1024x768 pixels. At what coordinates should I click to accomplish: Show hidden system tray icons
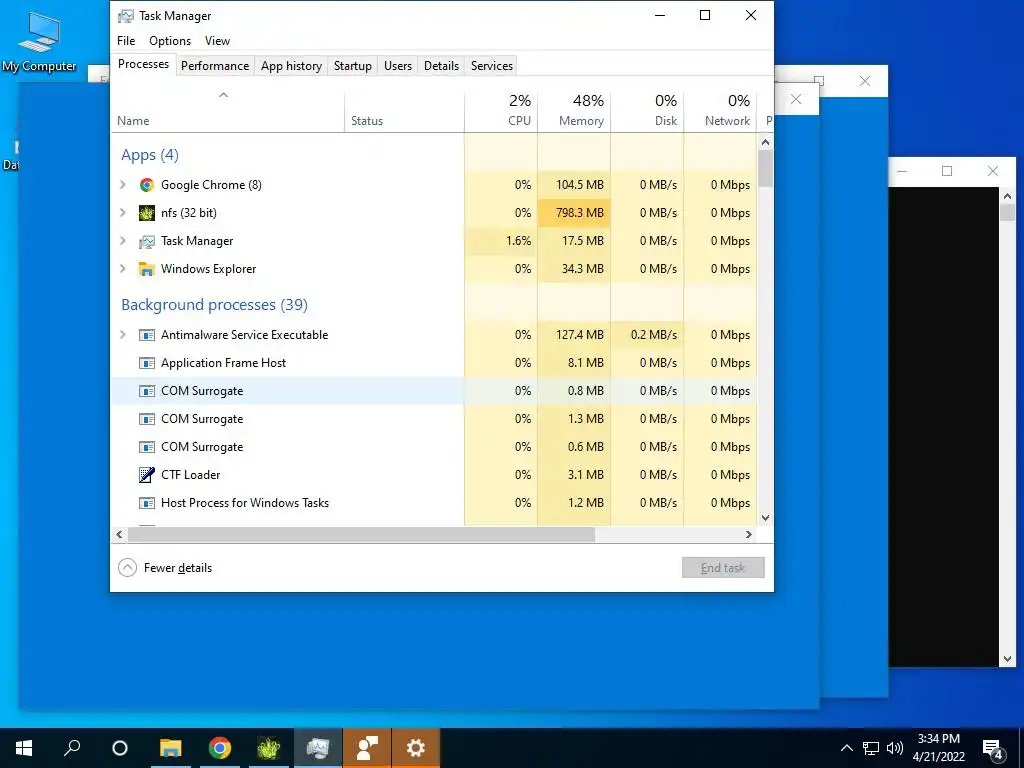tap(846, 748)
